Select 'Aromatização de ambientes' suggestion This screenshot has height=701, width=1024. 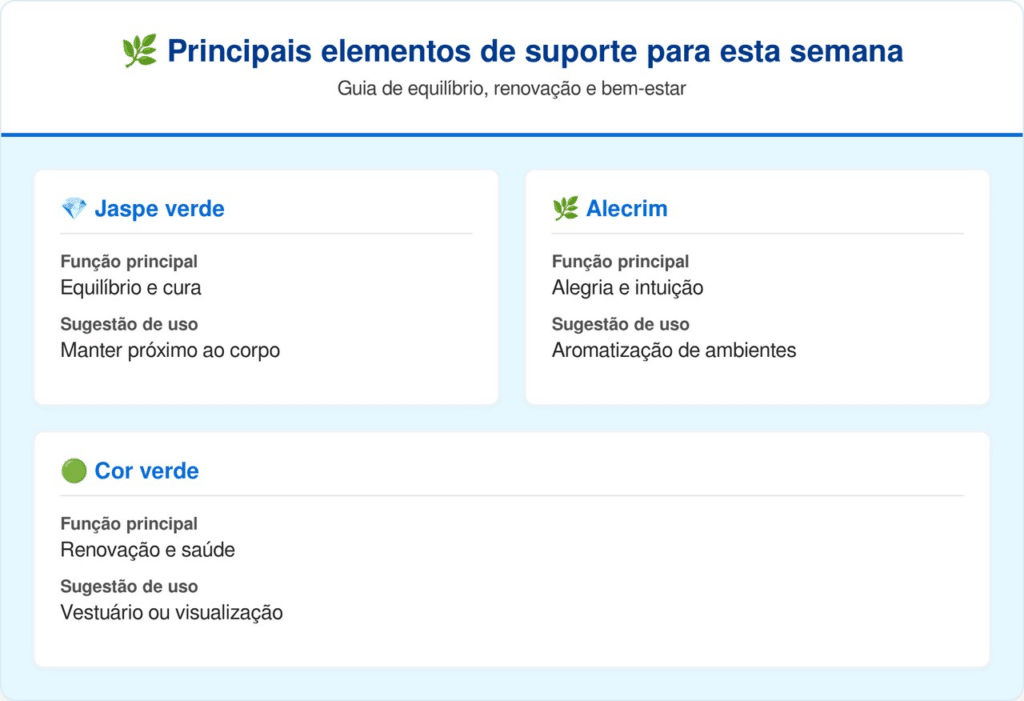click(674, 351)
